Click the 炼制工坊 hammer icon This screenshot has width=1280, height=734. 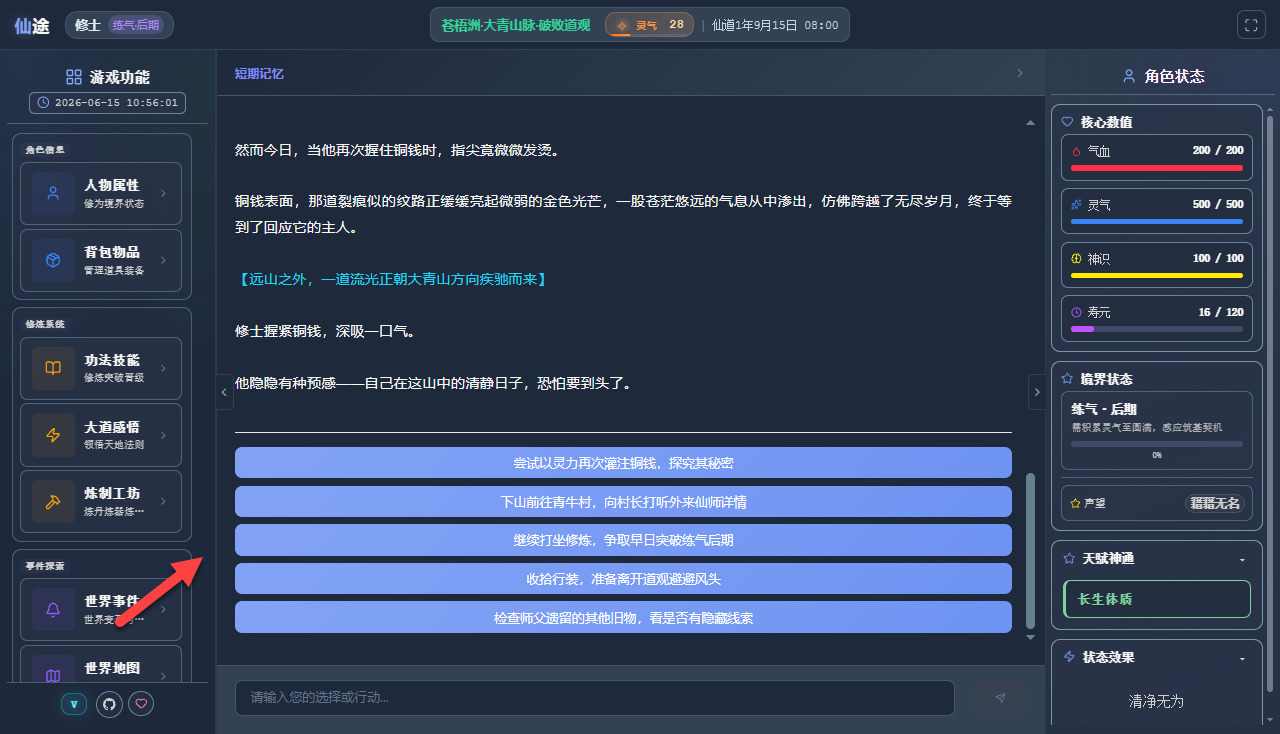coord(53,502)
